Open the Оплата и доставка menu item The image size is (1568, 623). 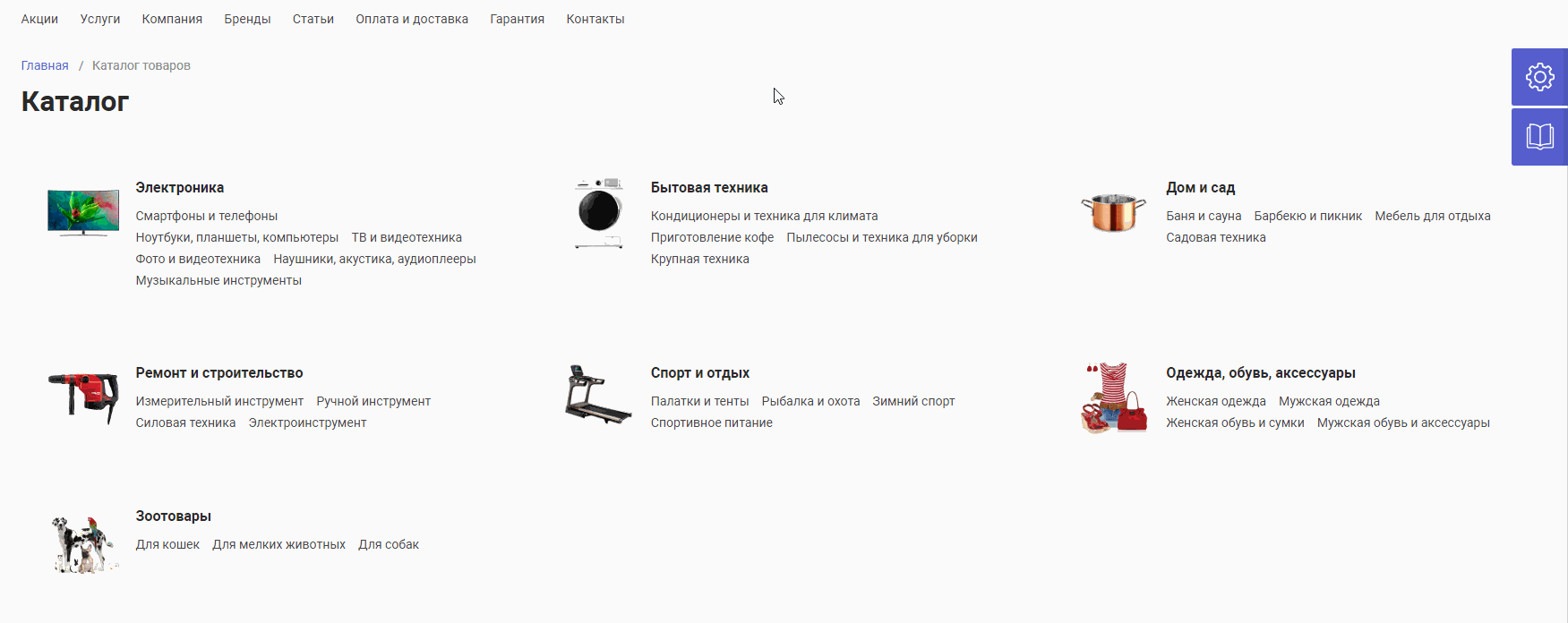click(412, 19)
